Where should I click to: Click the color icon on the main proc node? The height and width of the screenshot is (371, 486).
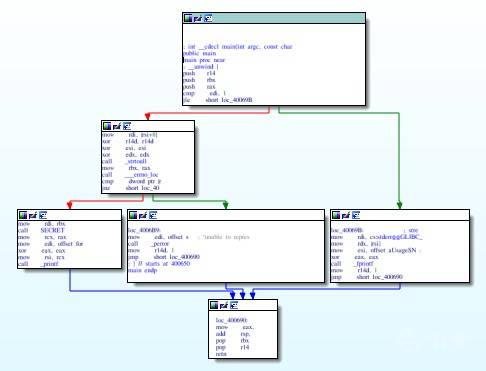point(188,18)
